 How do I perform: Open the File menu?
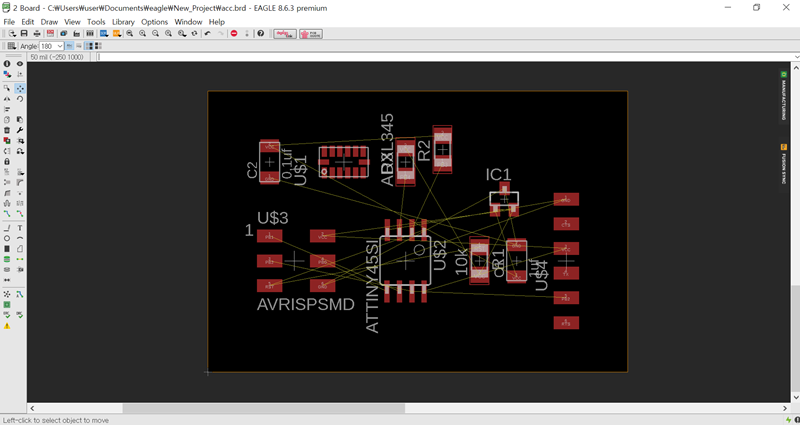tap(9, 22)
